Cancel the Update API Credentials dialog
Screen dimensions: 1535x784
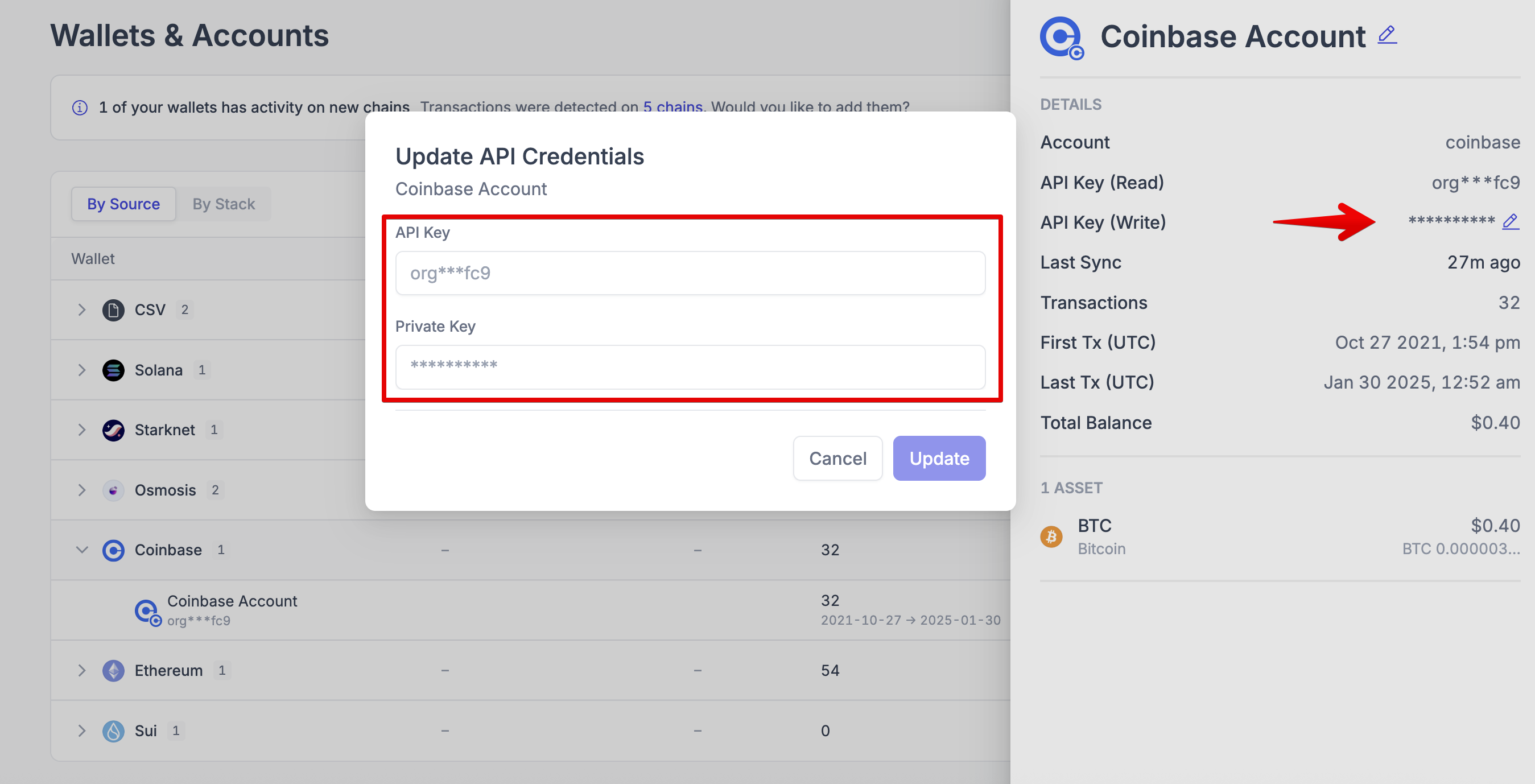point(837,458)
